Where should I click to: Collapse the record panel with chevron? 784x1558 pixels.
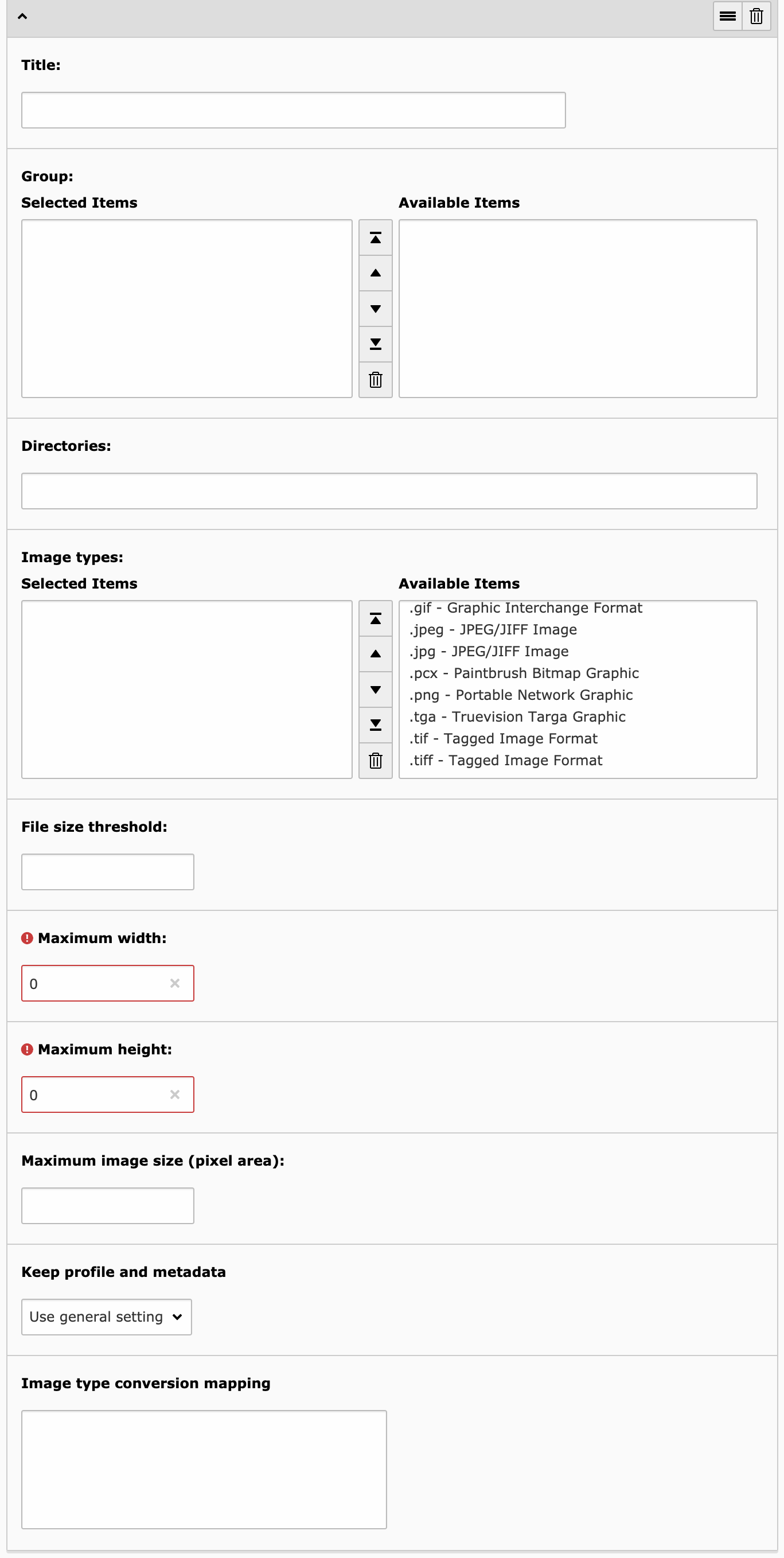(22, 16)
